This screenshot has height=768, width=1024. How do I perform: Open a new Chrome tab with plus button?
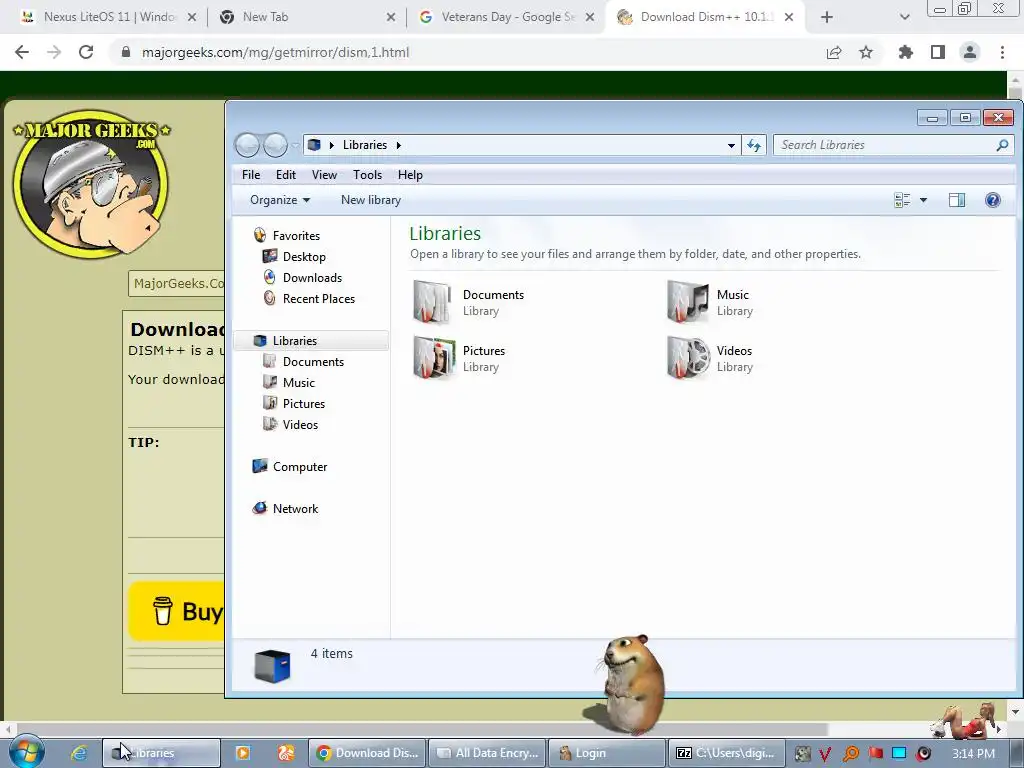(827, 17)
